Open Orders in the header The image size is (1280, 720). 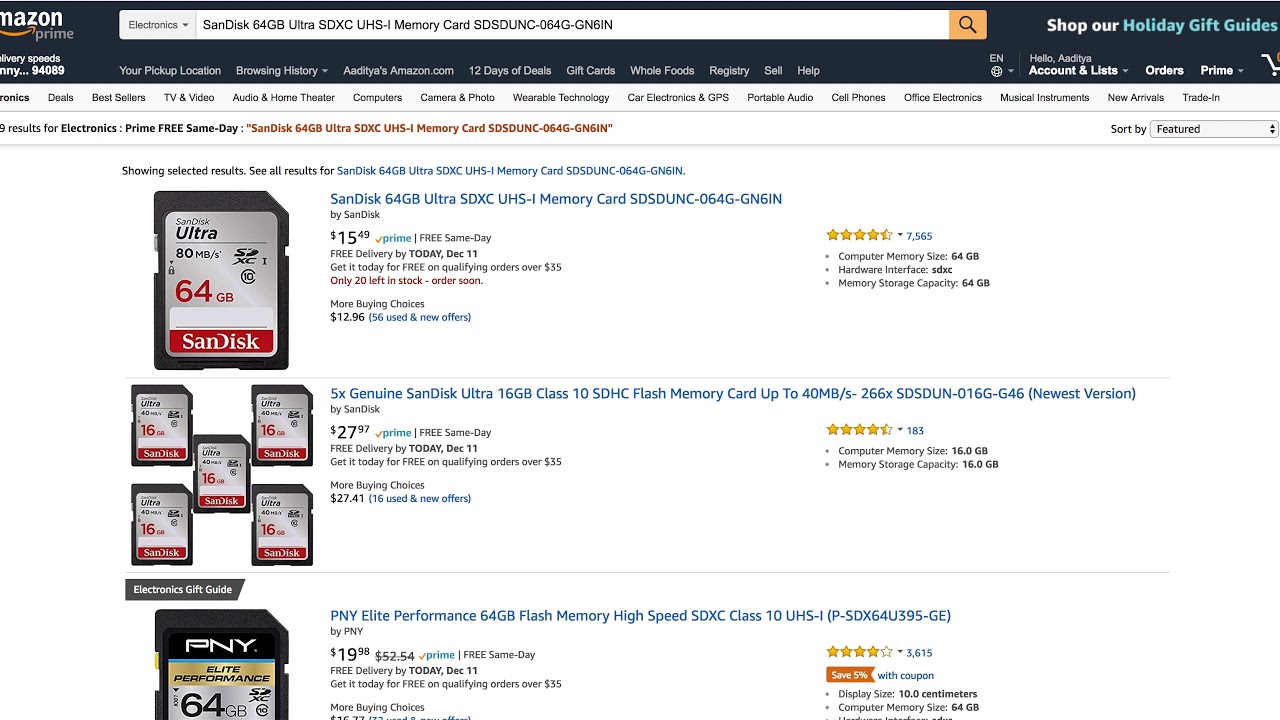[x=1164, y=71]
